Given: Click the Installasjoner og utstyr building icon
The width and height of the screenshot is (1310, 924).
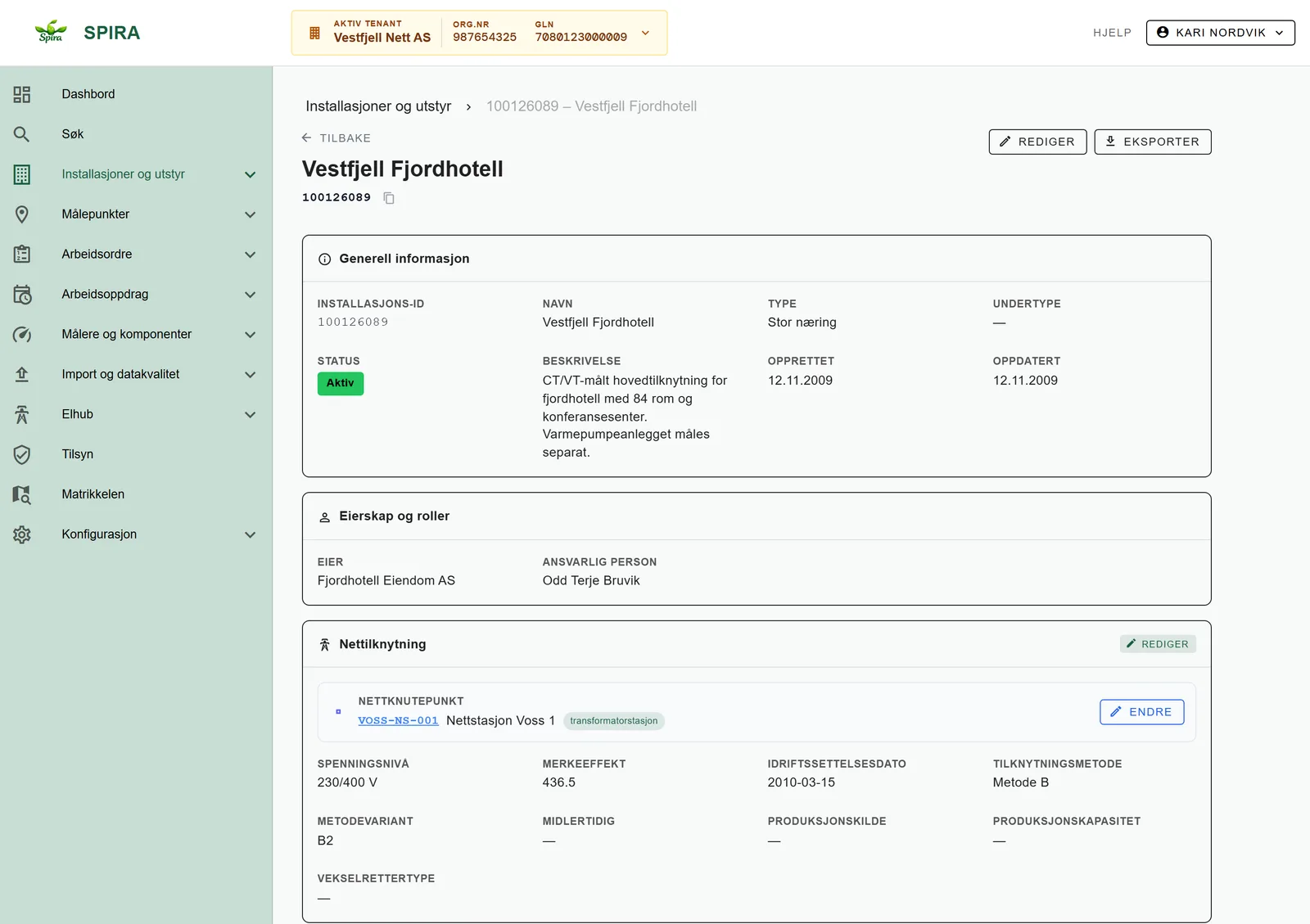Looking at the screenshot, I should 22,174.
